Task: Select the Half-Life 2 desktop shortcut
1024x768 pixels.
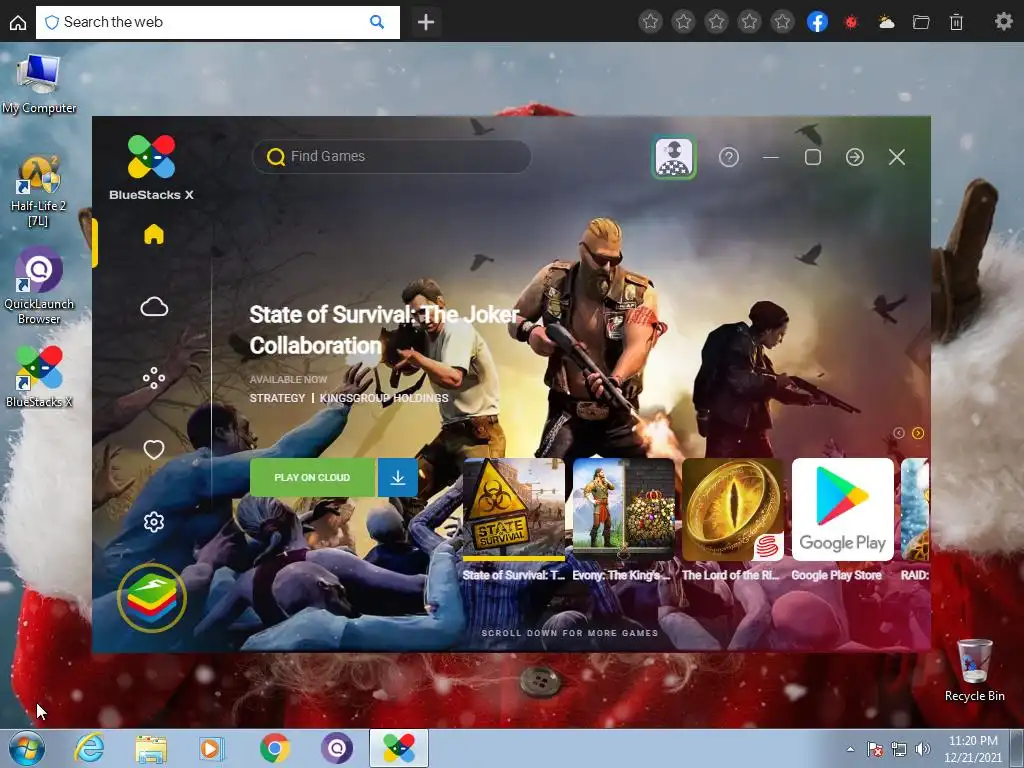Action: click(x=39, y=191)
